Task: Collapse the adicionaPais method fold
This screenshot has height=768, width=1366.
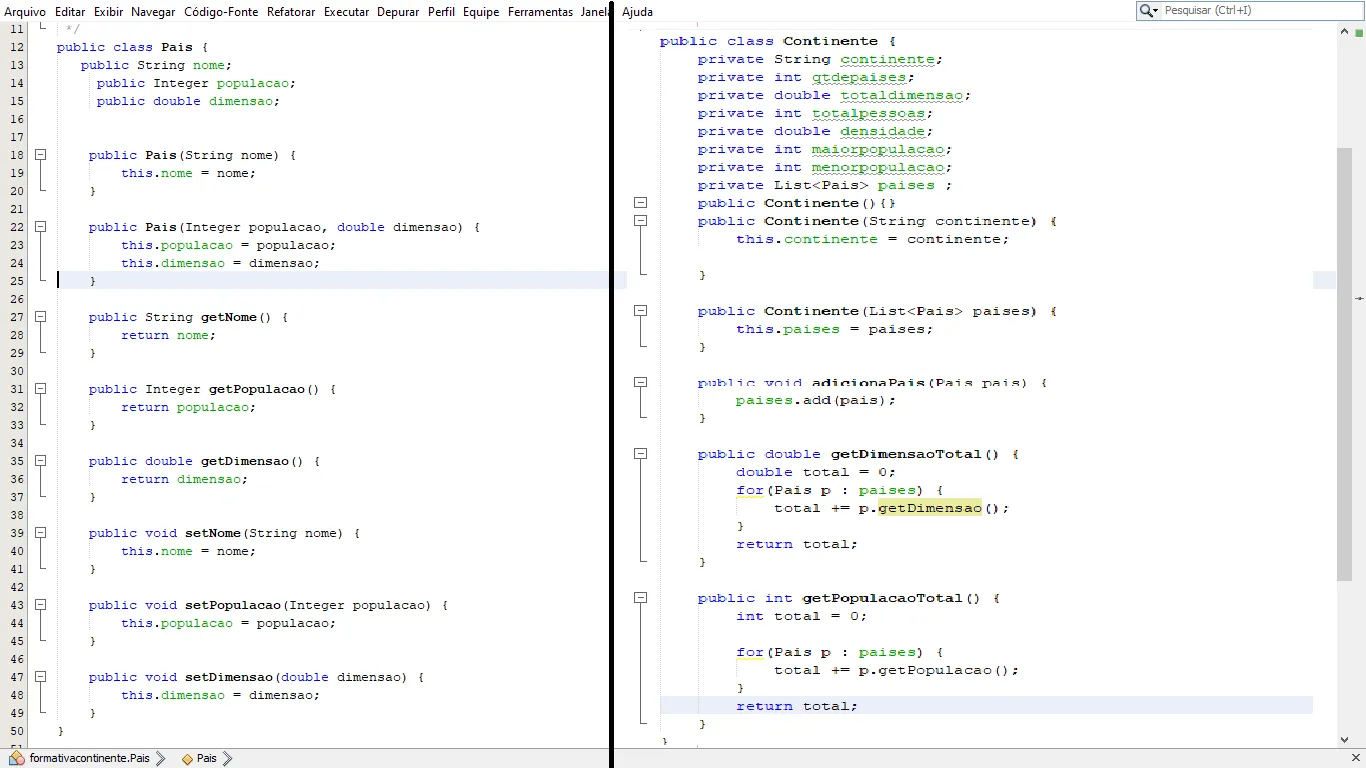Action: coord(641,382)
